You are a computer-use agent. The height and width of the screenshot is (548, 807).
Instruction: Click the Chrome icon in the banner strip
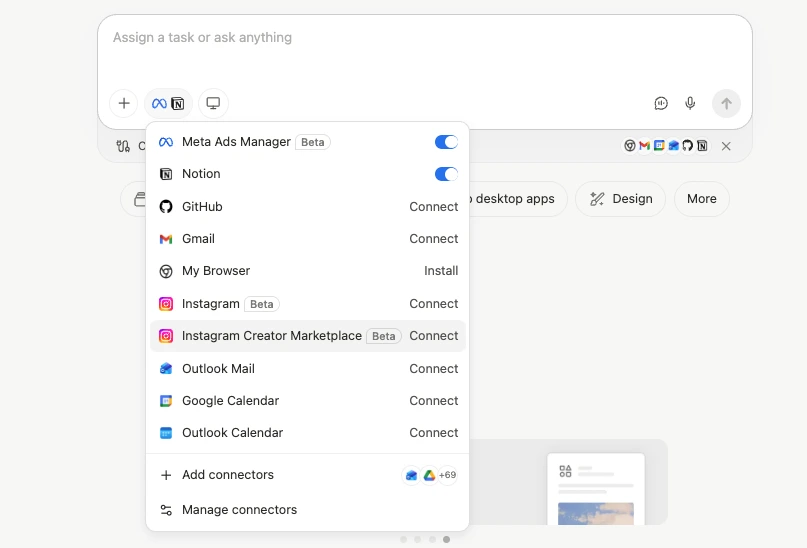pyautogui.click(x=629, y=146)
